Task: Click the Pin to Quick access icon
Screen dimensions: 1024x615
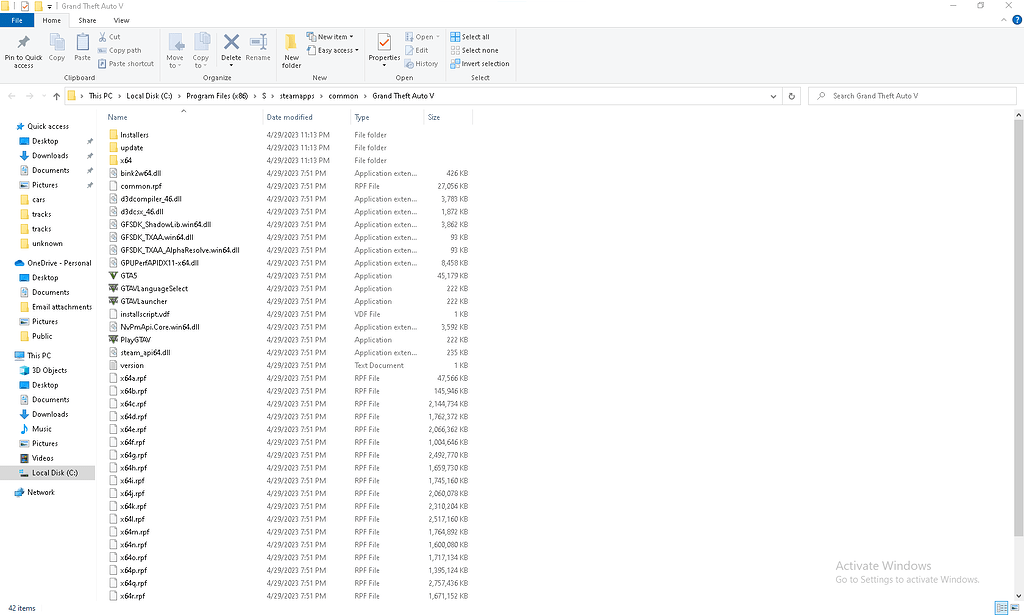Action: point(23,48)
